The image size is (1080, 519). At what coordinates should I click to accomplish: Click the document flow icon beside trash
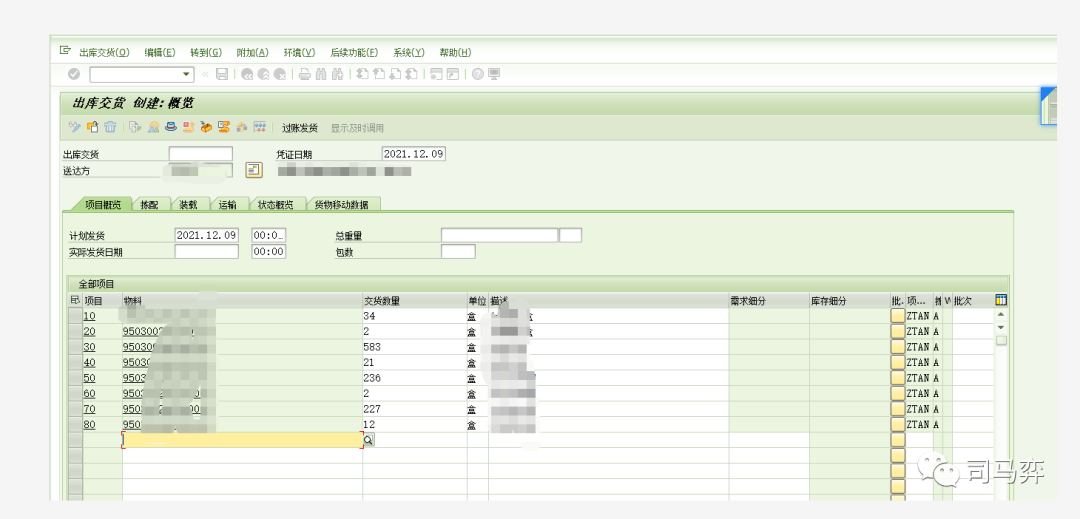point(135,127)
